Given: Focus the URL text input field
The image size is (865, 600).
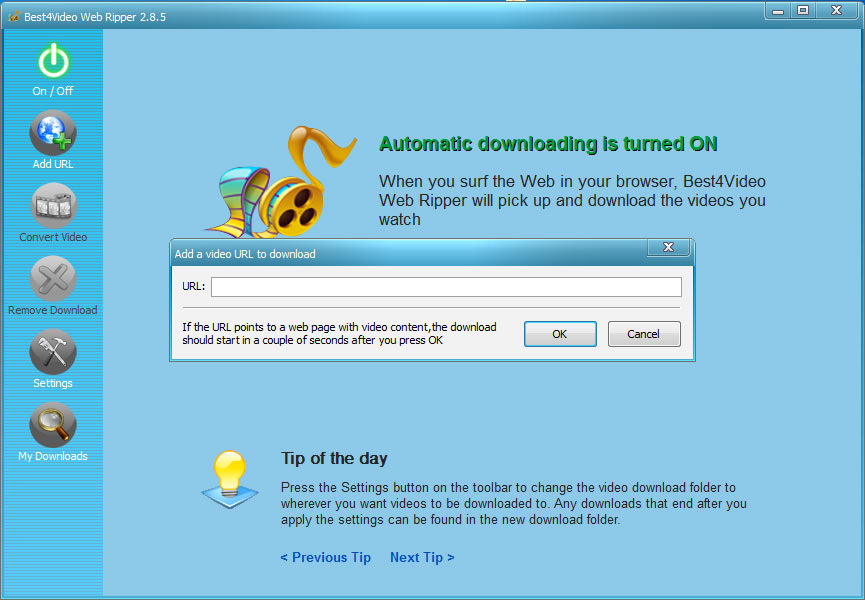Looking at the screenshot, I should pyautogui.click(x=446, y=287).
